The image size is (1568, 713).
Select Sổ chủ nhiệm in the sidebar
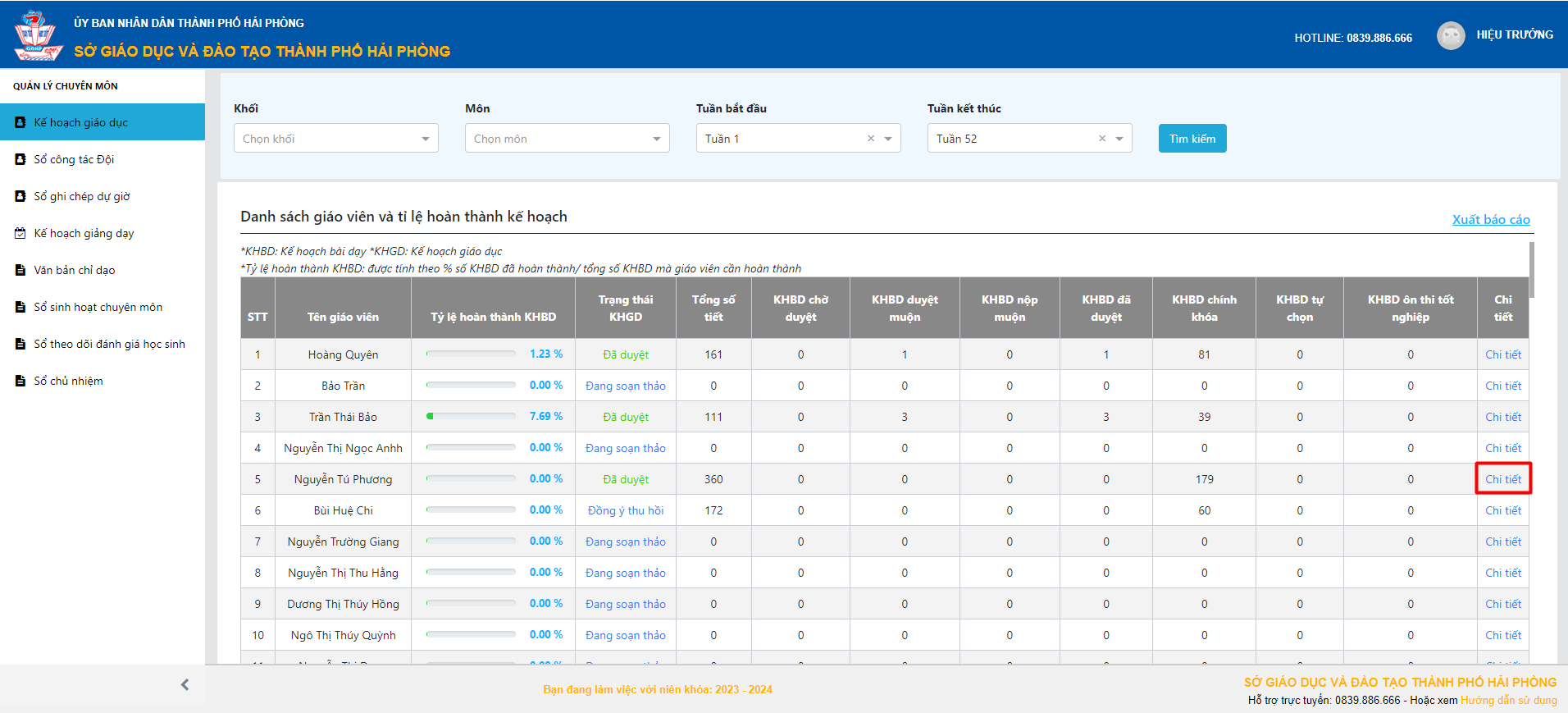pos(68,381)
